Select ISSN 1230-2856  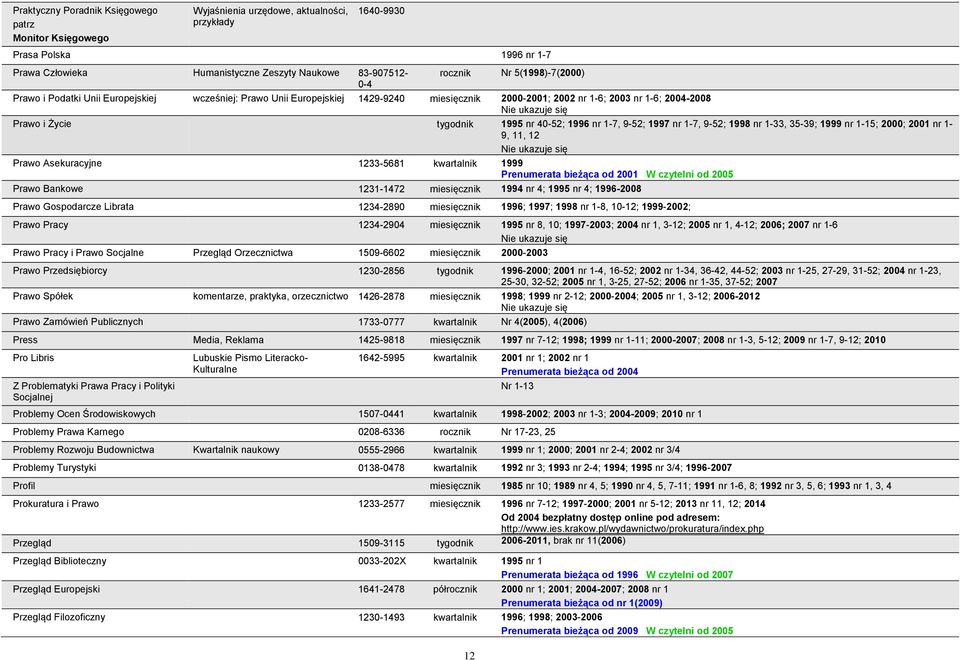(381, 271)
